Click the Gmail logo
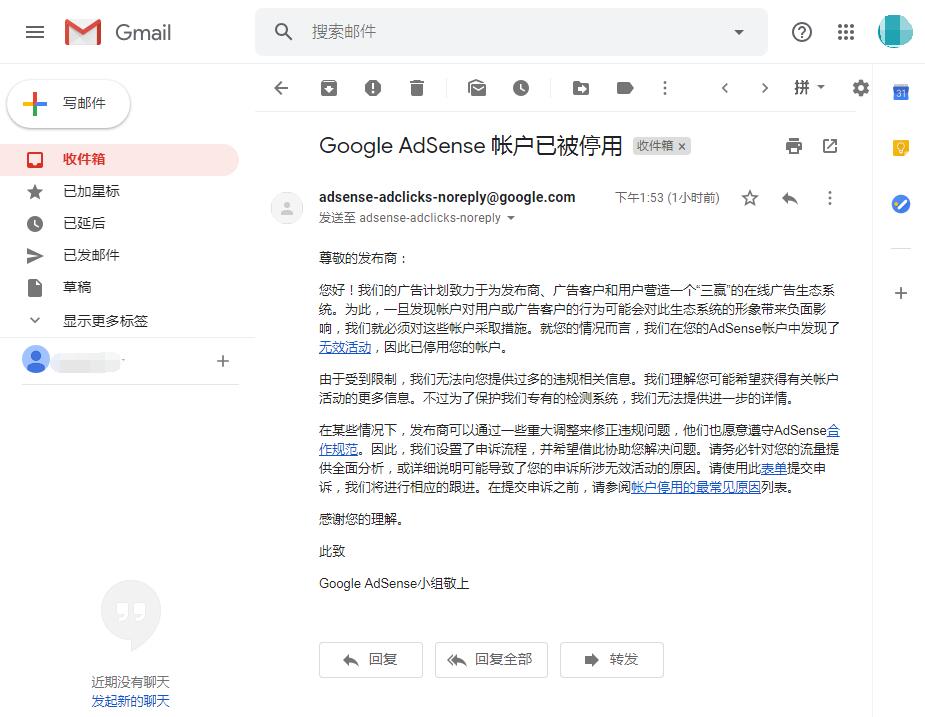Screen dimensions: 925x717 pos(118,32)
